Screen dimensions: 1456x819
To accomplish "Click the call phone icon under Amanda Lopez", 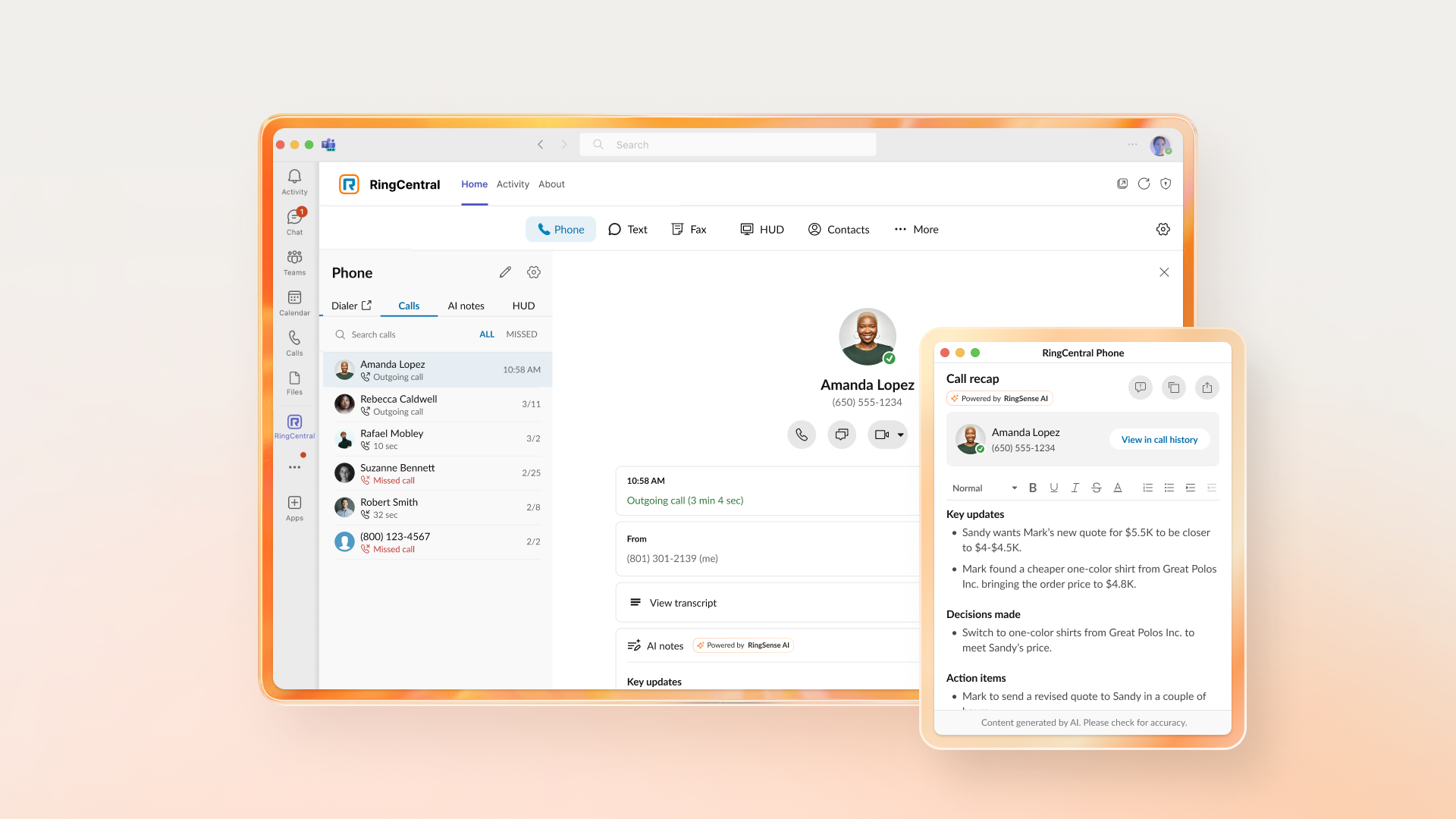I will point(802,435).
